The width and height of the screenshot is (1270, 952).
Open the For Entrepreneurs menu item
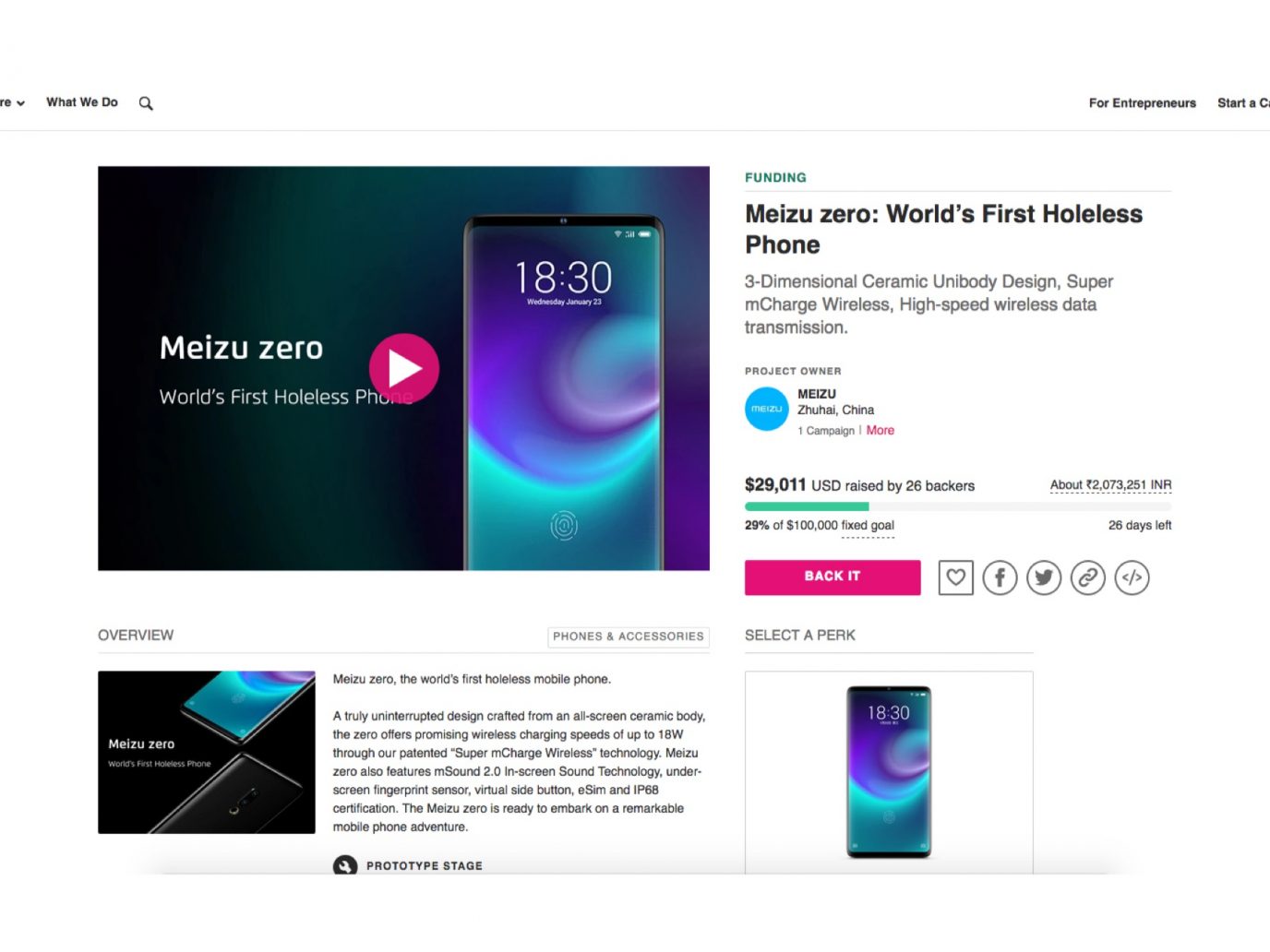(1142, 103)
